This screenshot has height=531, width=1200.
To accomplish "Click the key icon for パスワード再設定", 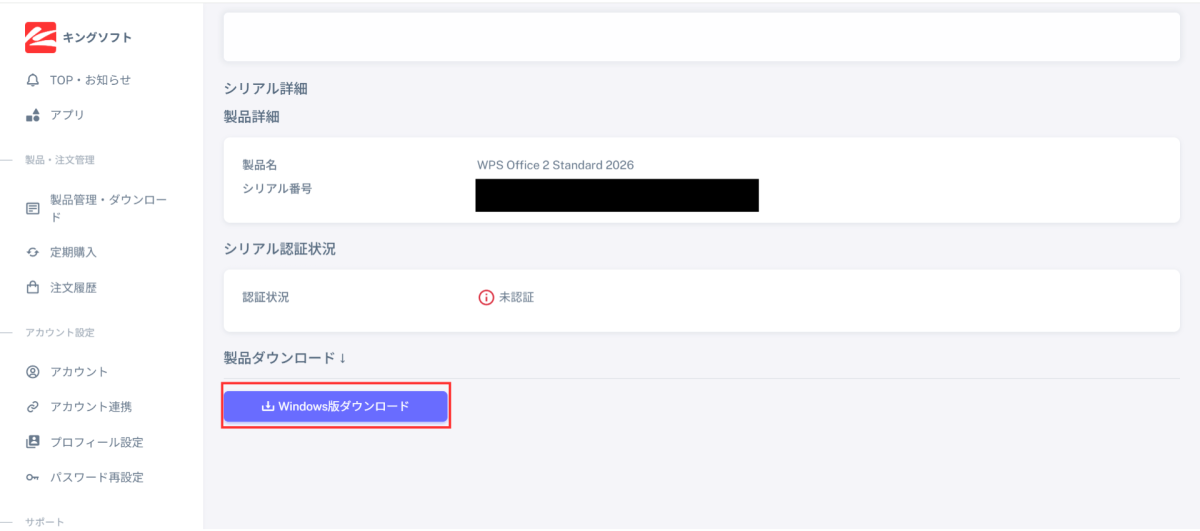I will tap(33, 478).
